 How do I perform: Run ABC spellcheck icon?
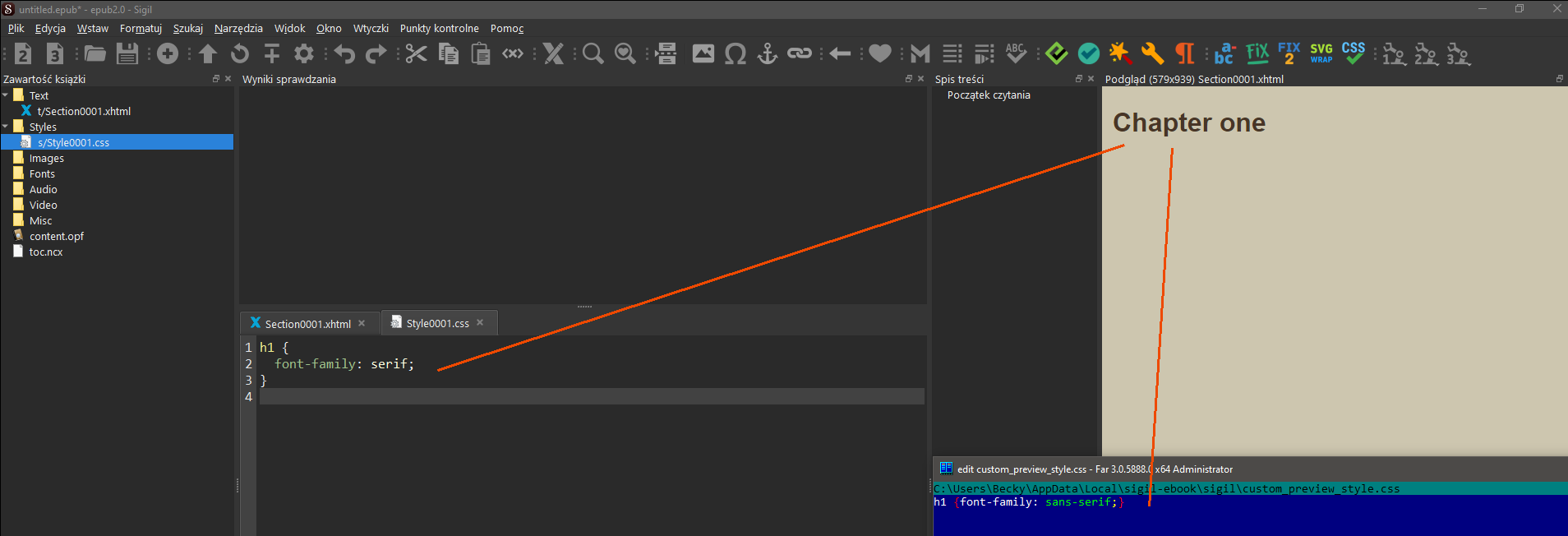click(1016, 54)
